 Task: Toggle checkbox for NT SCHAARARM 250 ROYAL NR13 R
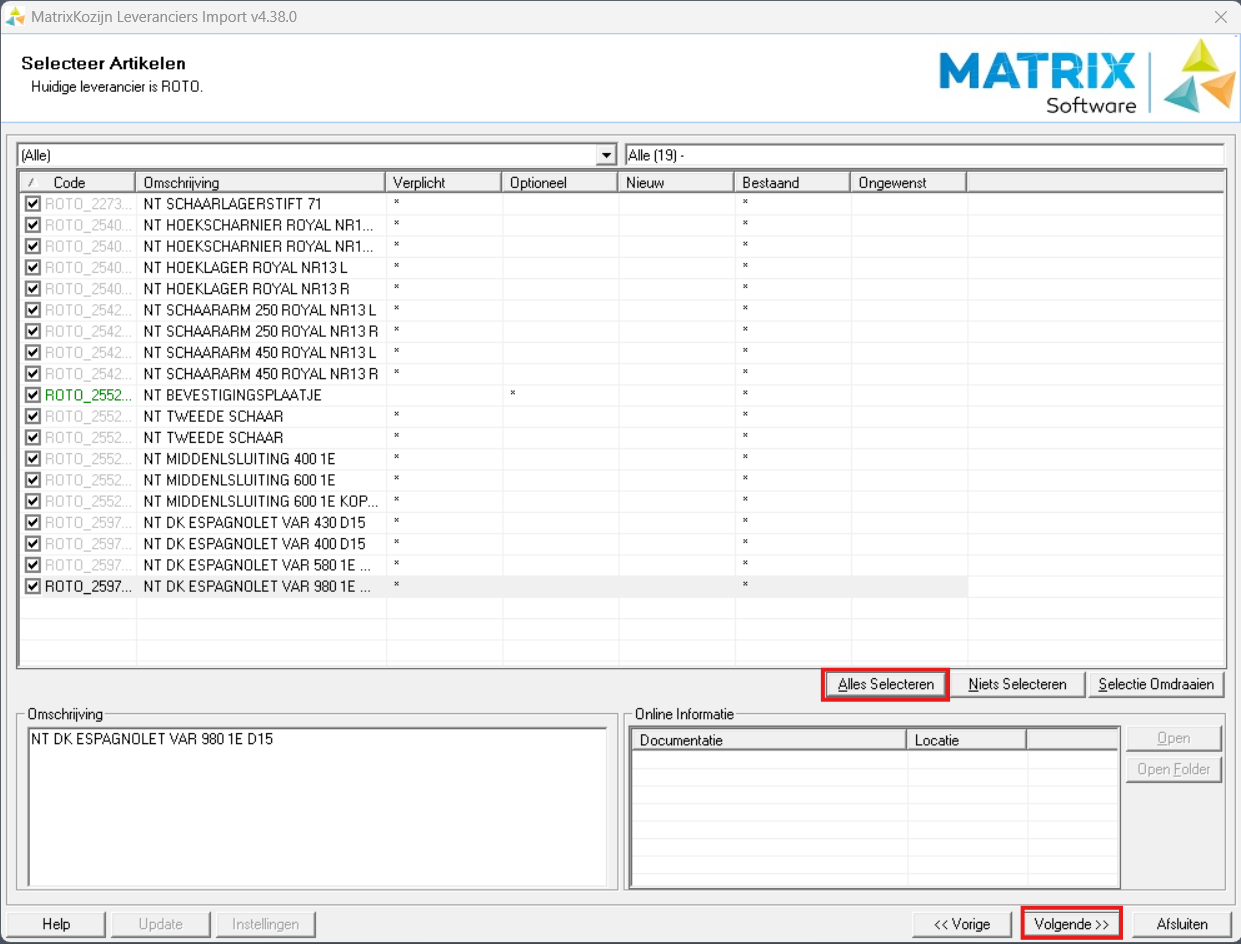coord(33,331)
